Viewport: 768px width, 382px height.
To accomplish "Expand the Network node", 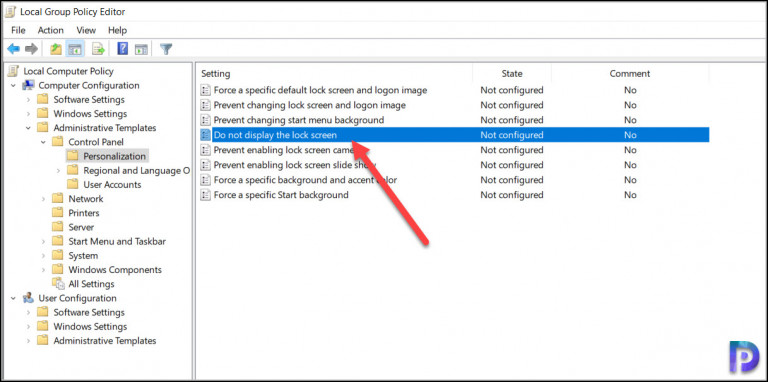I will coord(44,199).
